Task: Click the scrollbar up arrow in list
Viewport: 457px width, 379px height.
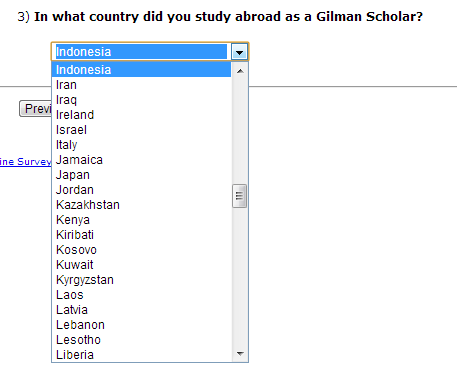Action: (240, 71)
